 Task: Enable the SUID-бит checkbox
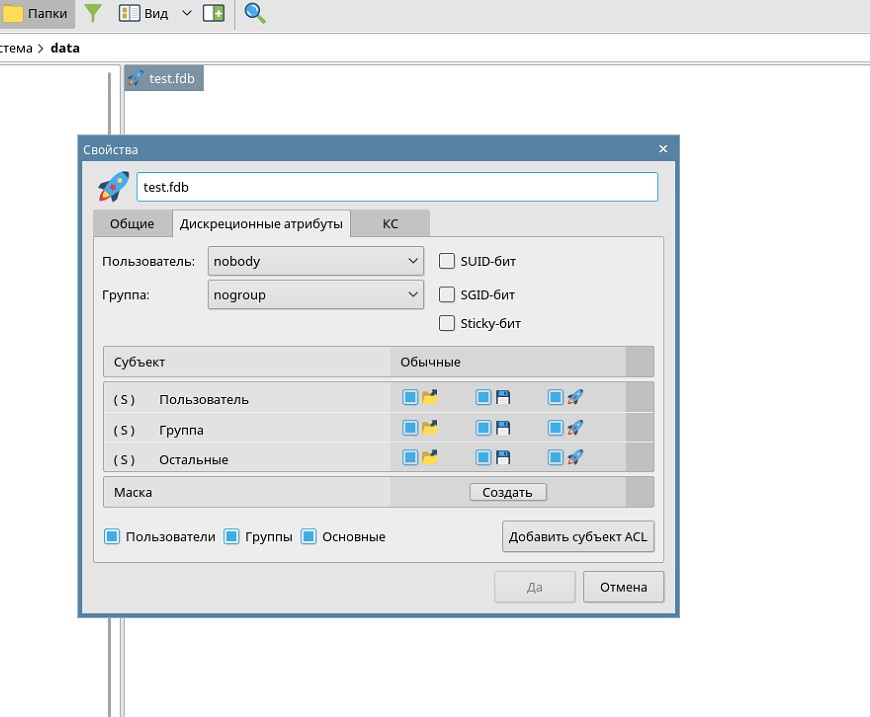coord(447,262)
